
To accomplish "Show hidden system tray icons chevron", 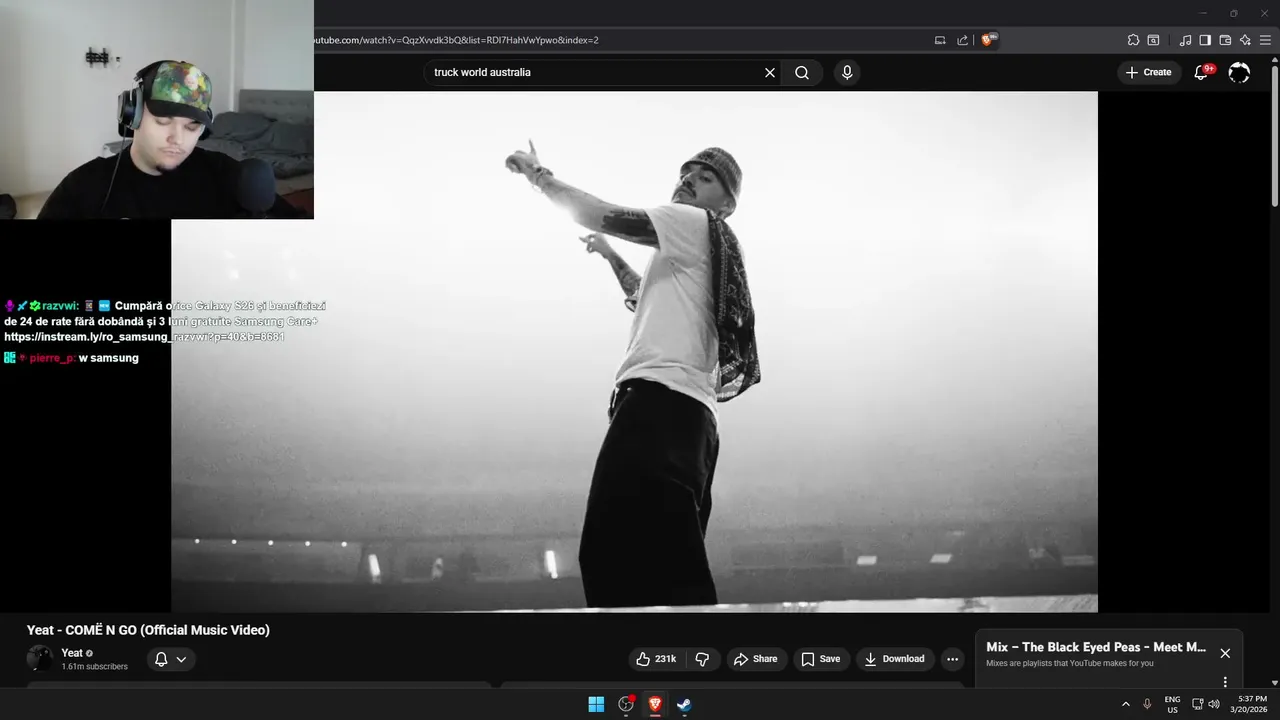I will click(x=1126, y=704).
